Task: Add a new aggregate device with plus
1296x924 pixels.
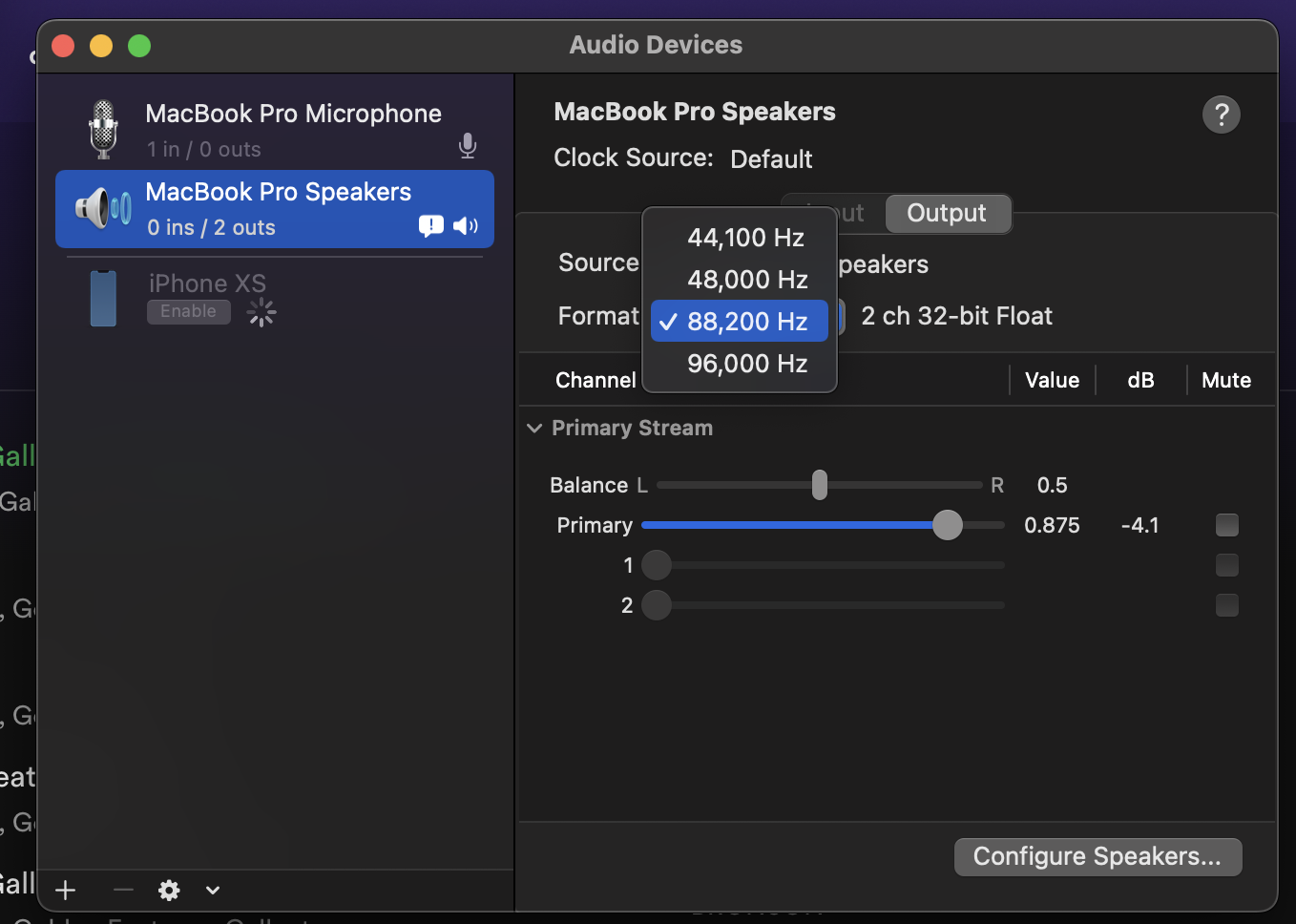Action: [66, 891]
